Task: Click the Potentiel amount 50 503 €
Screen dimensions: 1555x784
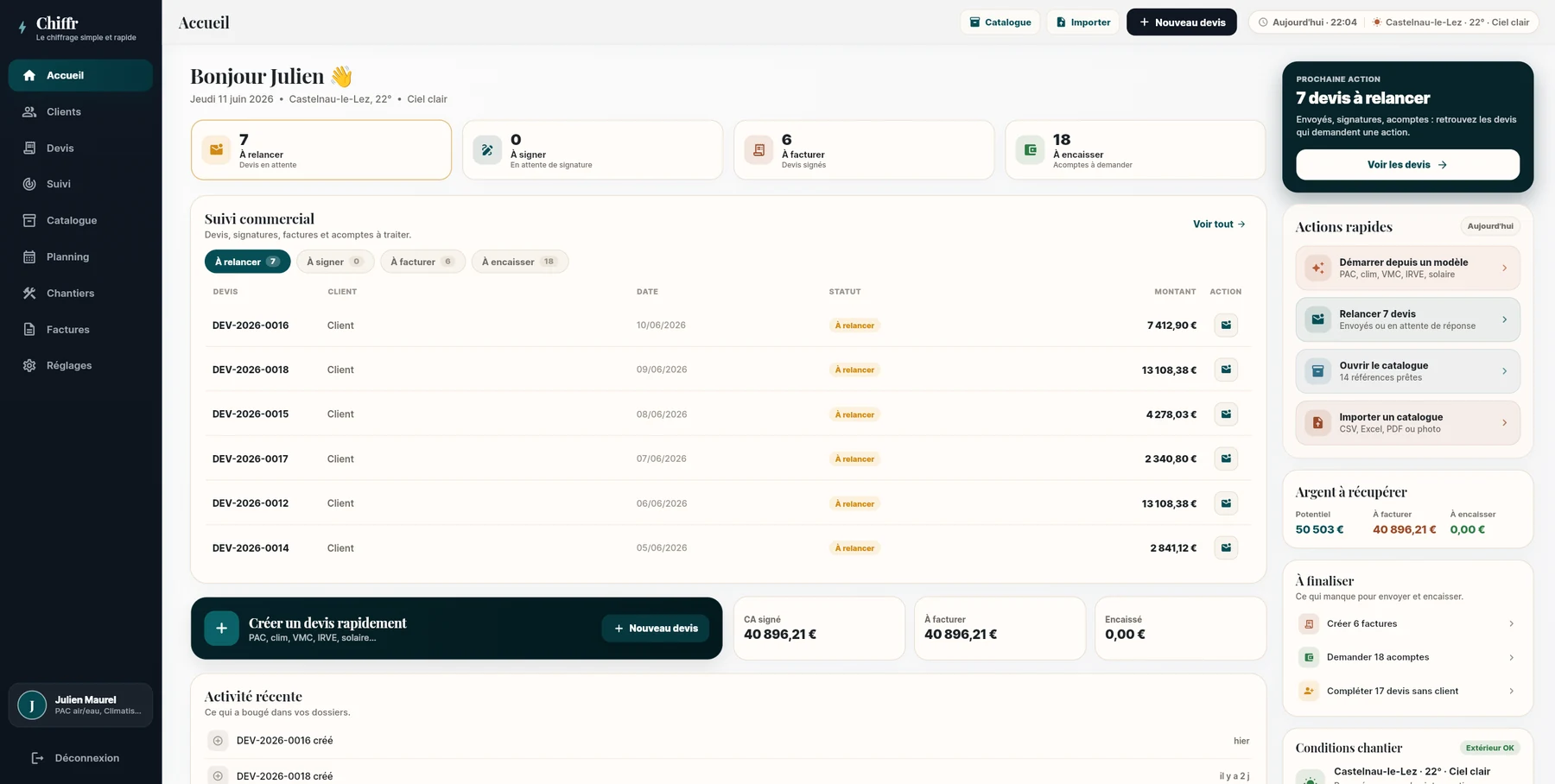Action: pos(1319,530)
